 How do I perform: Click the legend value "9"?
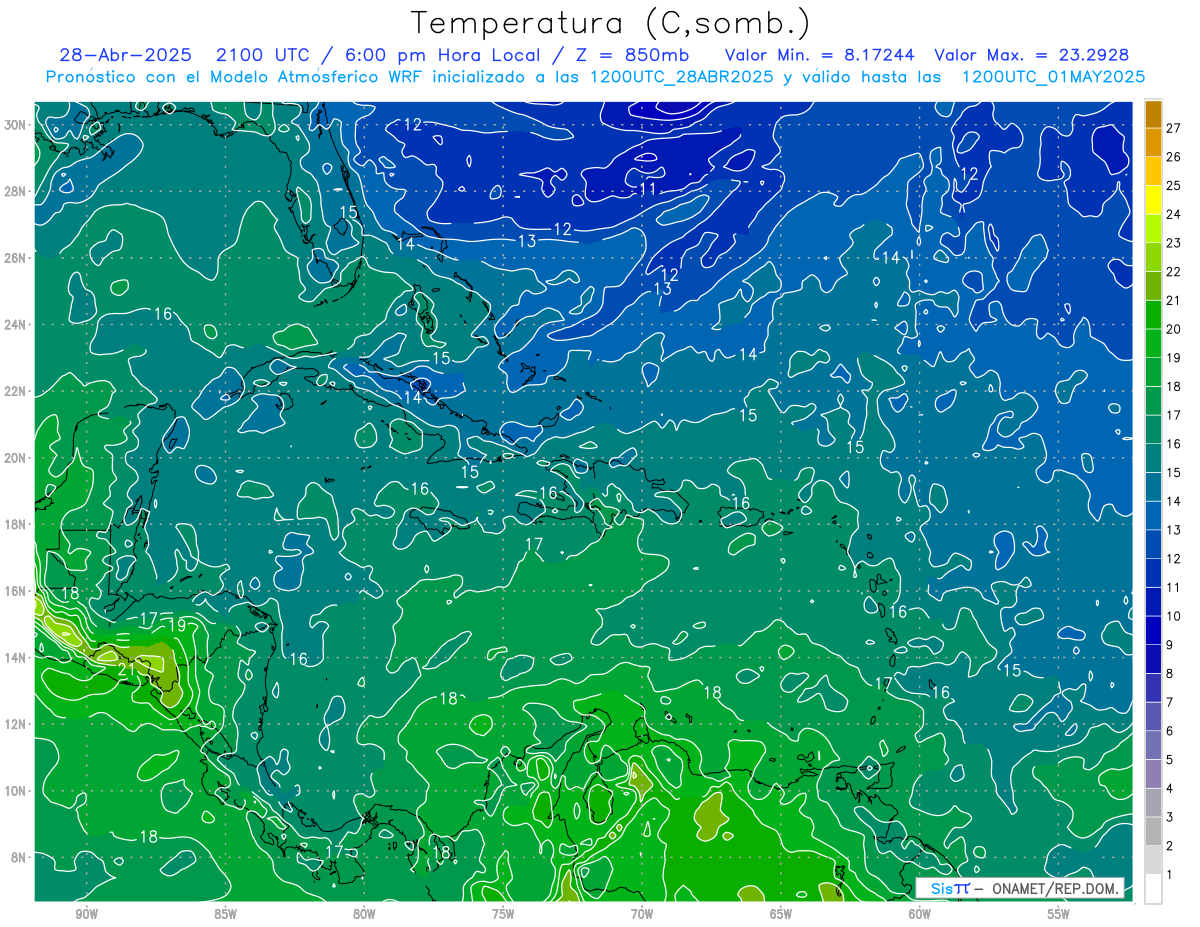1170,645
